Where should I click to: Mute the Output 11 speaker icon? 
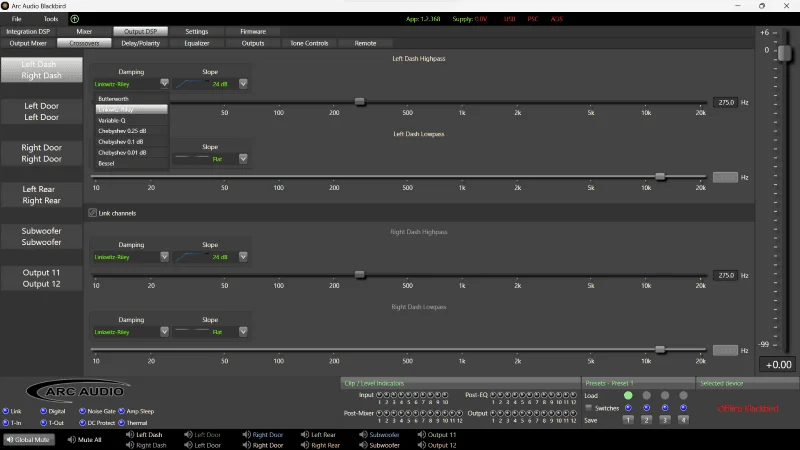(x=421, y=435)
